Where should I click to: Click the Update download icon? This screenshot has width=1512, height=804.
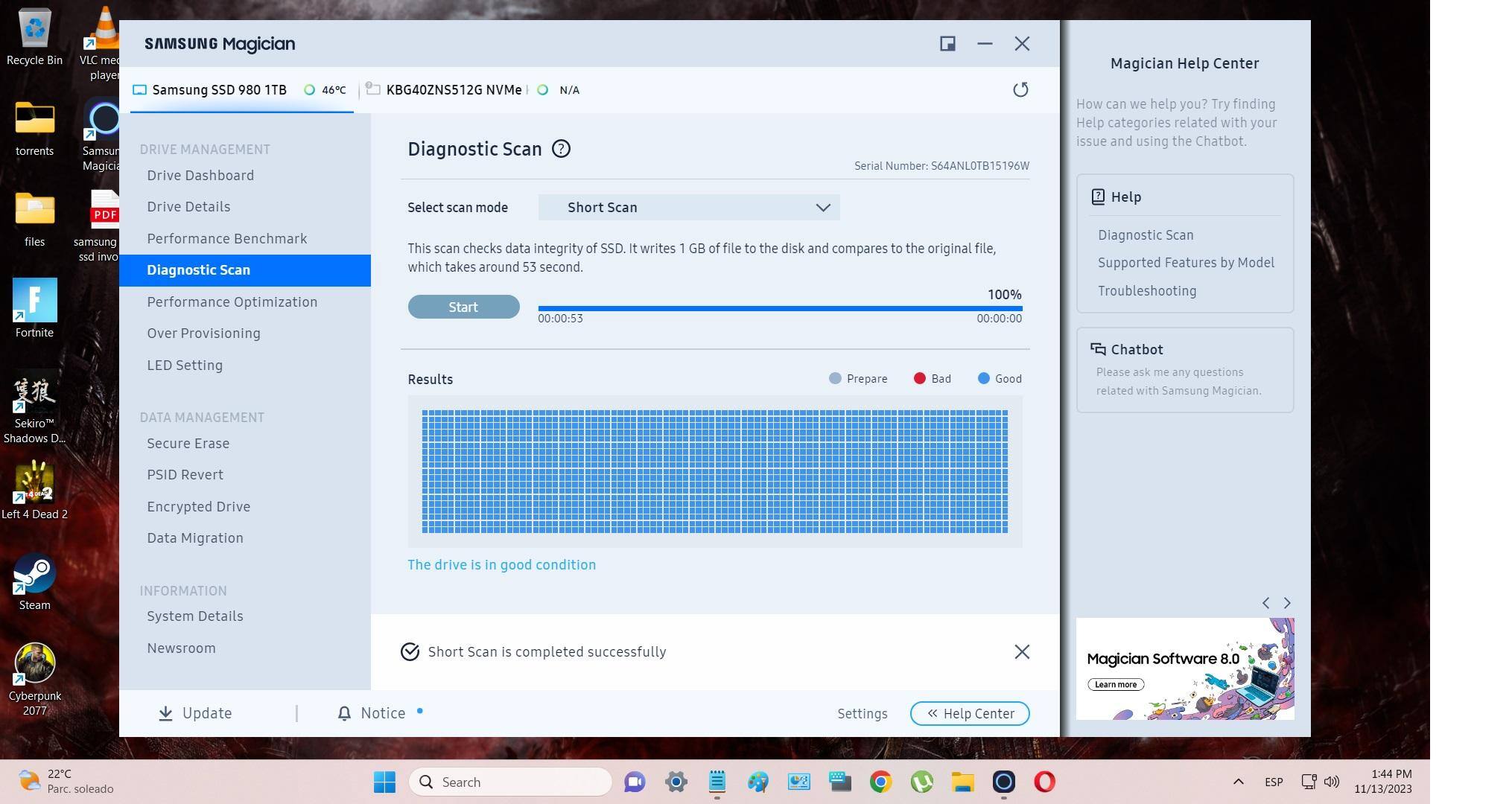click(x=165, y=714)
